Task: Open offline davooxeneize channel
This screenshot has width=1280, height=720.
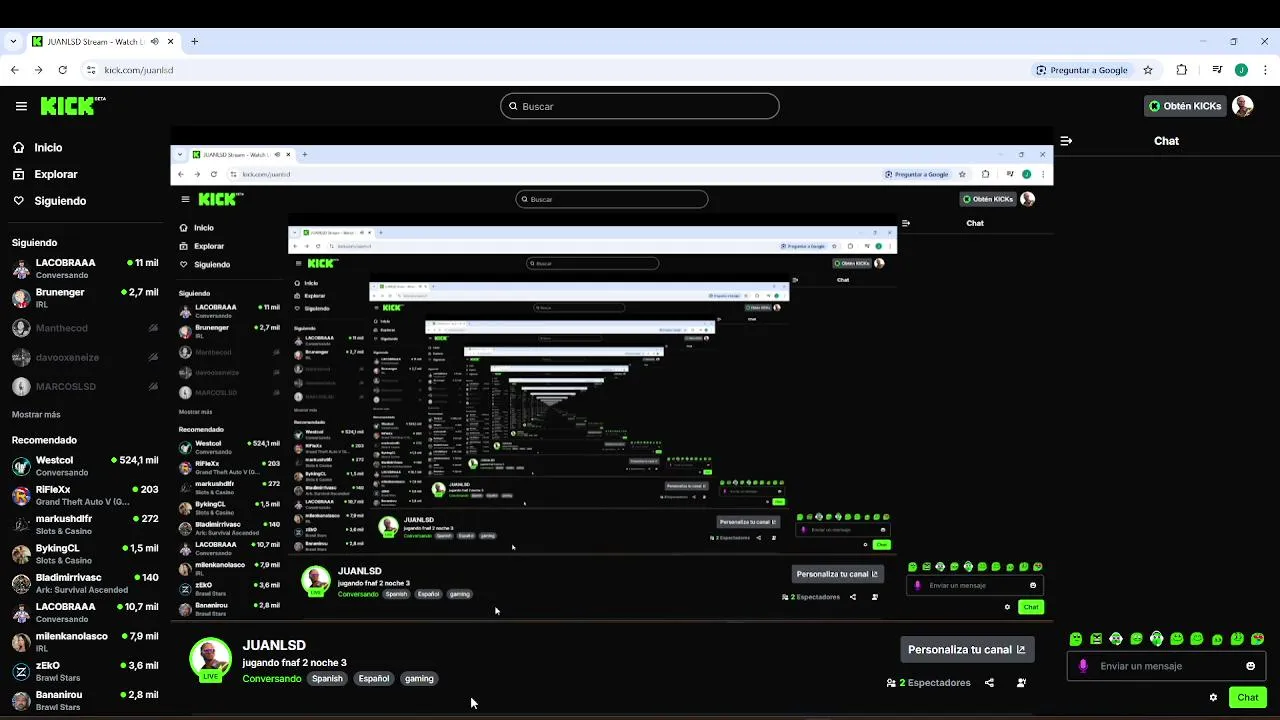Action: coord(85,357)
